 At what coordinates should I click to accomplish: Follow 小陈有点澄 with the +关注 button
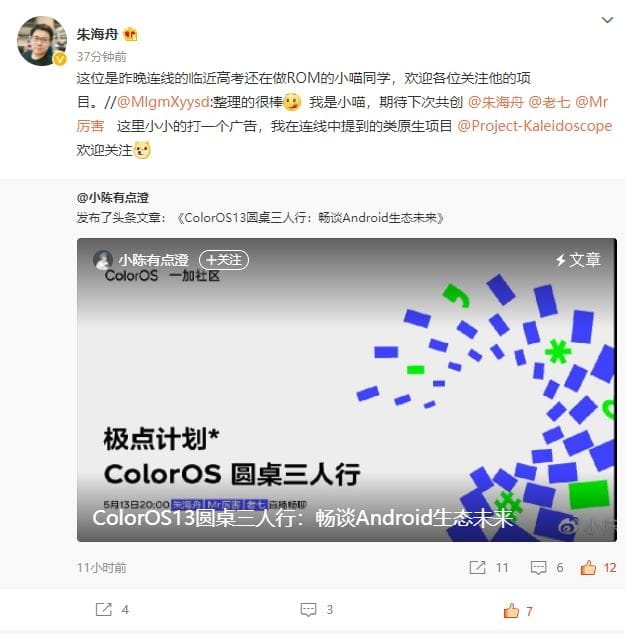[224, 260]
